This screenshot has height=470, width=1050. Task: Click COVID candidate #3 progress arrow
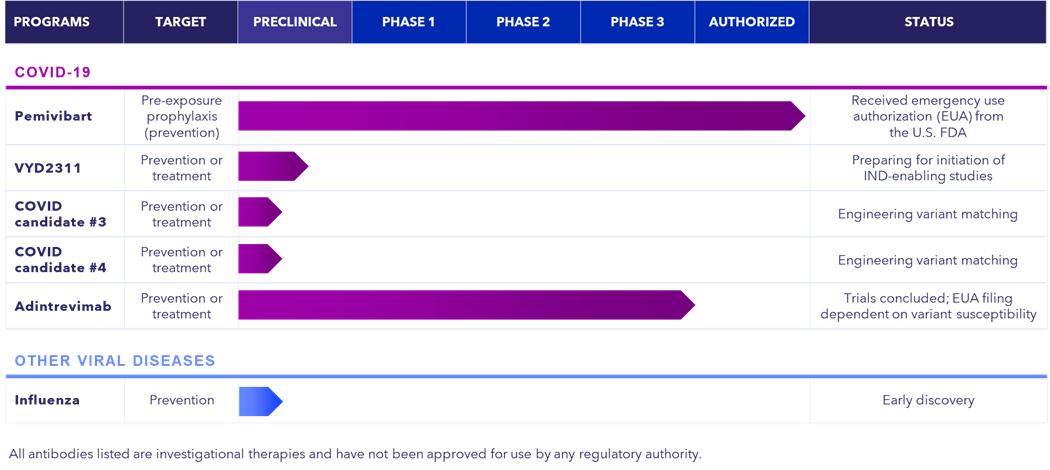point(259,213)
